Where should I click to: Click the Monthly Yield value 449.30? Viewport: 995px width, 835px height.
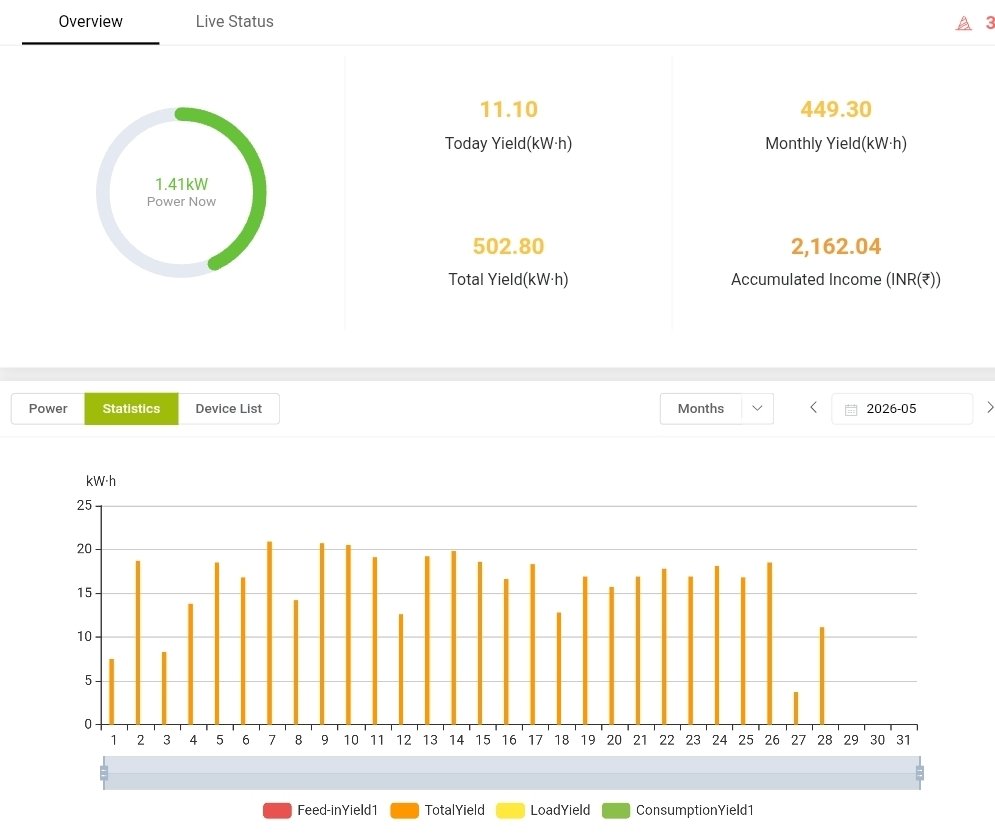pos(836,109)
